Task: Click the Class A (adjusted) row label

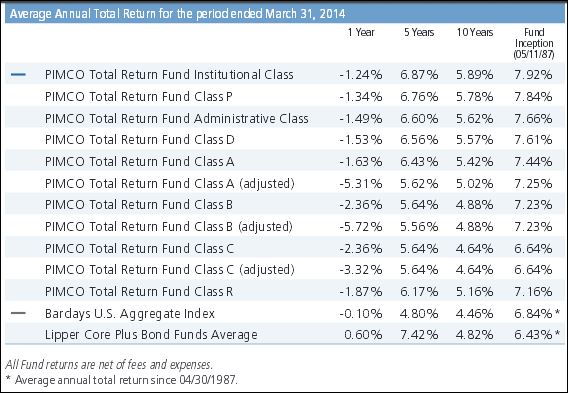Action: pyautogui.click(x=170, y=183)
